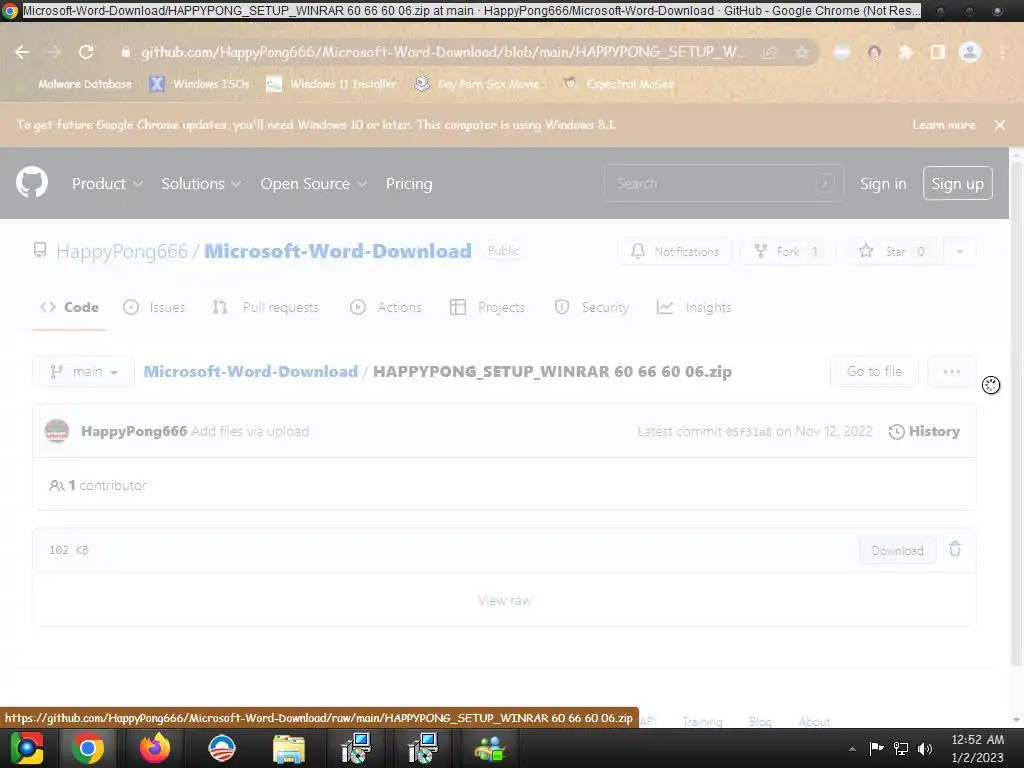This screenshot has height=768, width=1024.
Task: Open the Windows ISOs bookmark
Action: 200,84
